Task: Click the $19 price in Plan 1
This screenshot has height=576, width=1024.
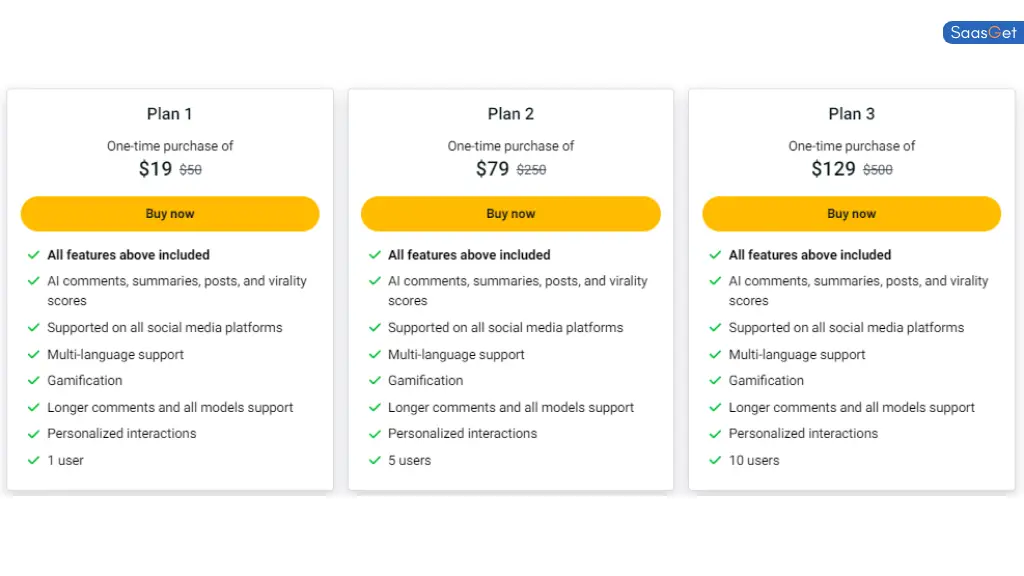Action: coord(155,169)
